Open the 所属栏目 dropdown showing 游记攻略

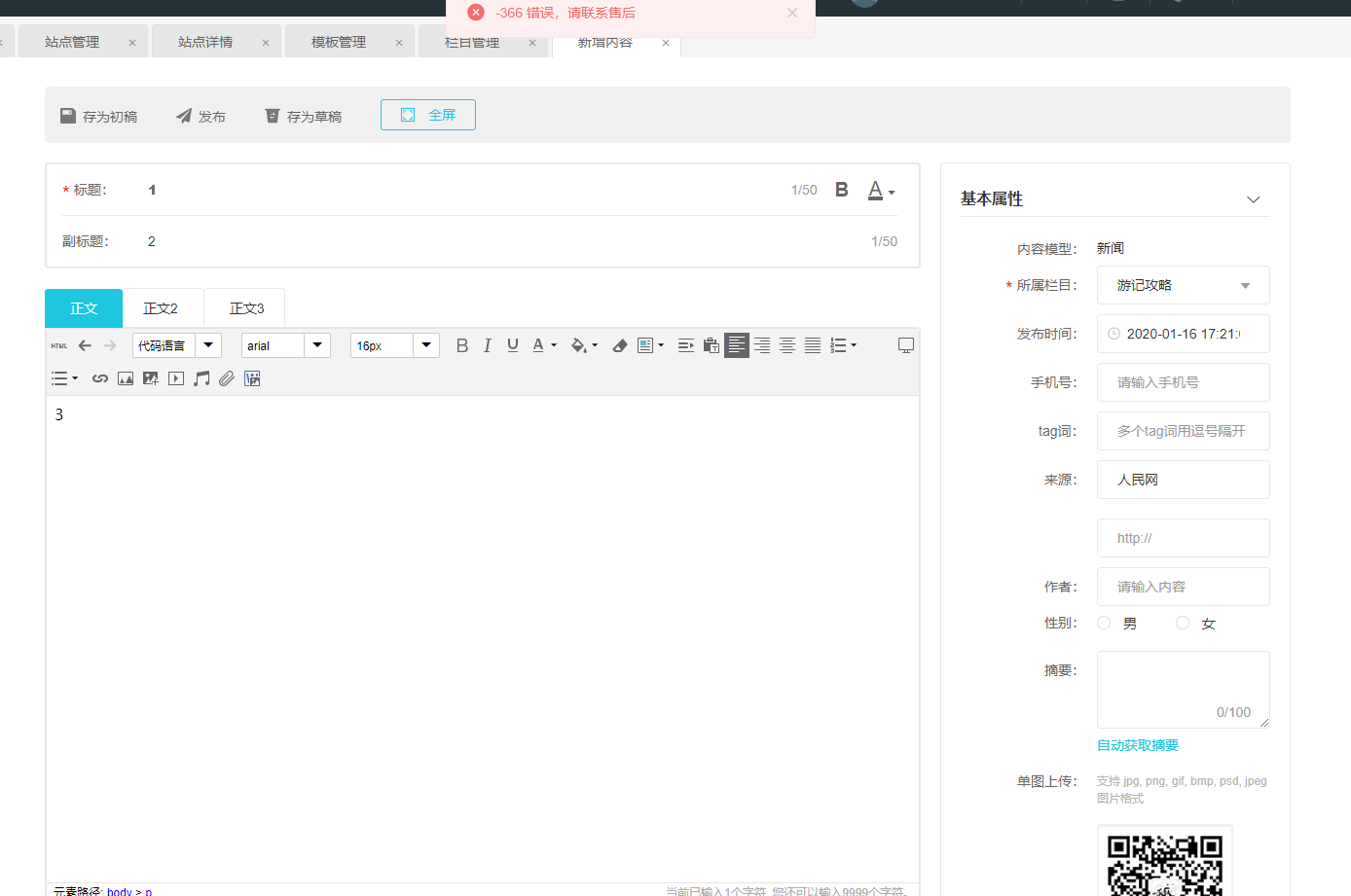(x=1183, y=285)
